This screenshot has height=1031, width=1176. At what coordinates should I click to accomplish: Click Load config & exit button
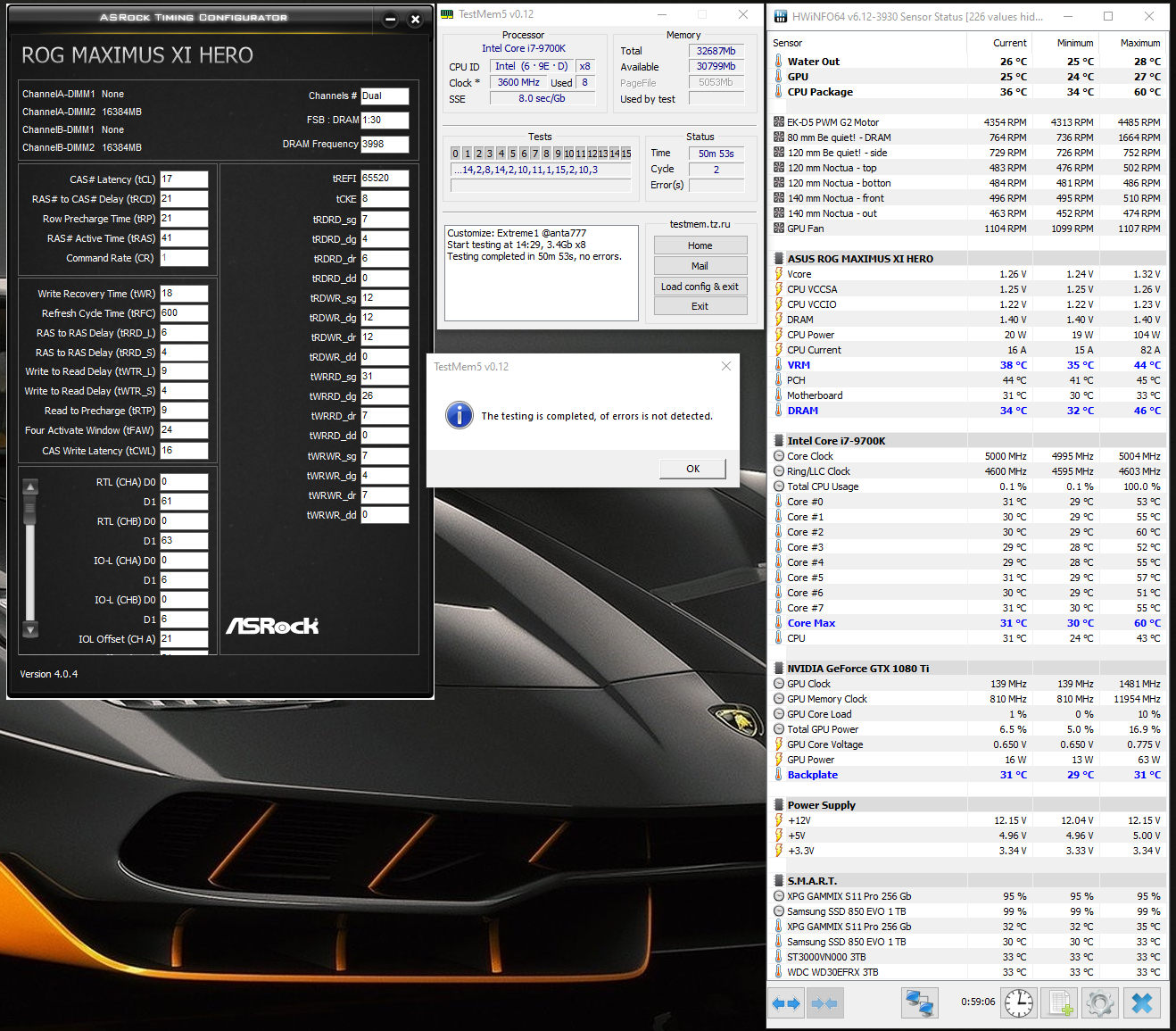click(700, 287)
